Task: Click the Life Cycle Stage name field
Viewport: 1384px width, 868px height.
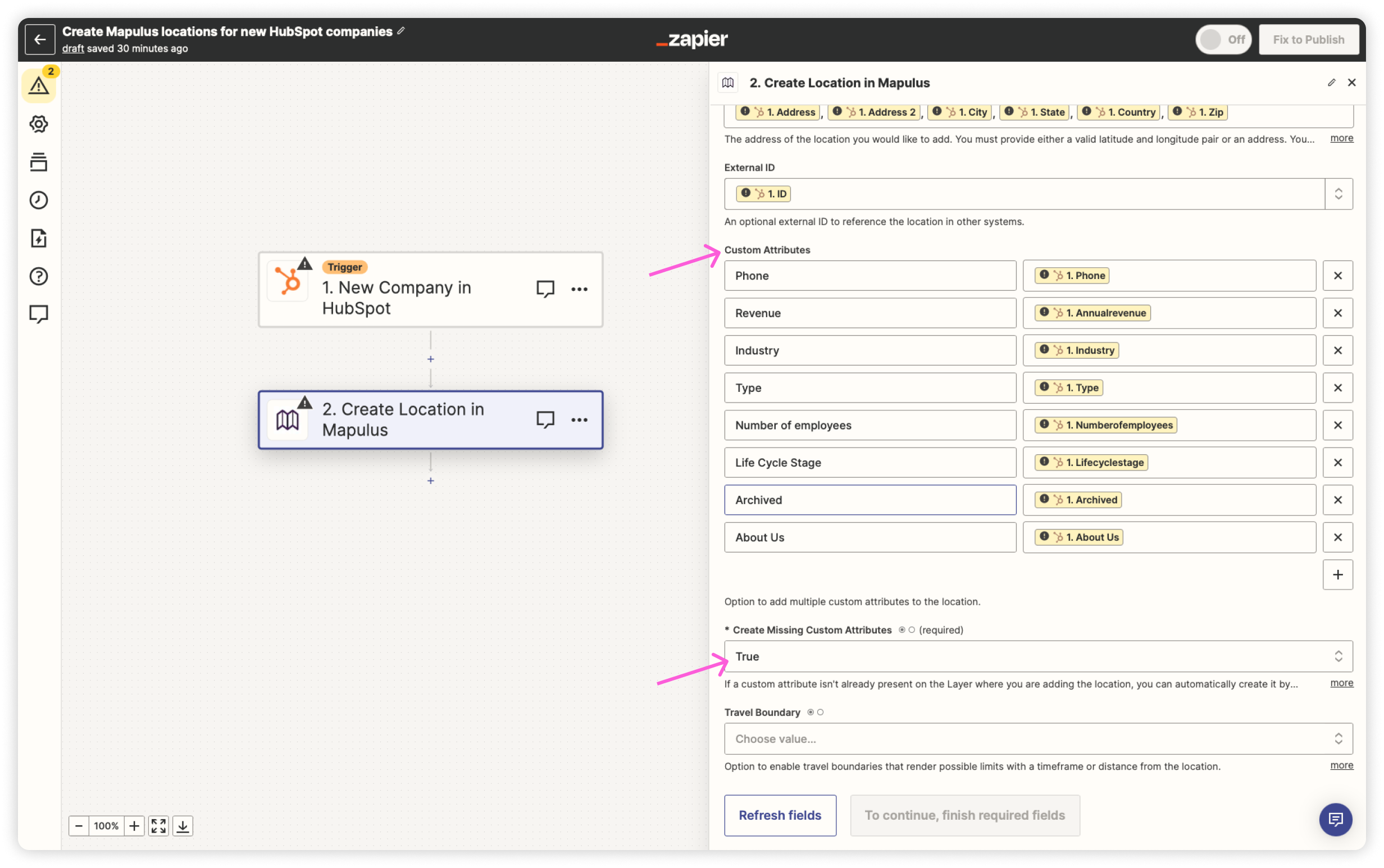Action: click(870, 462)
